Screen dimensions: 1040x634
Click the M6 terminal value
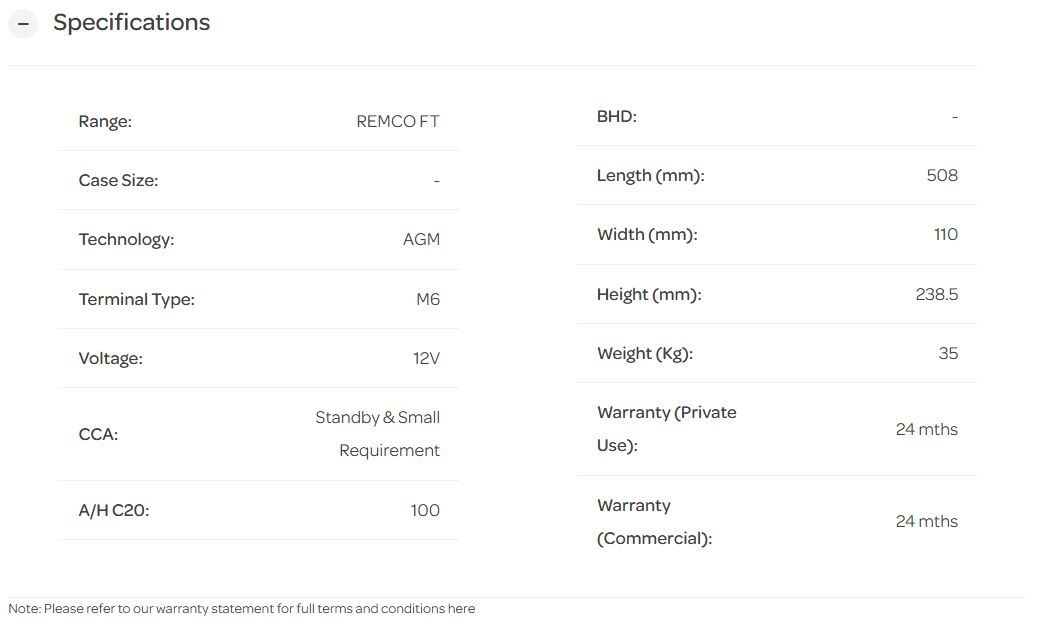point(428,299)
